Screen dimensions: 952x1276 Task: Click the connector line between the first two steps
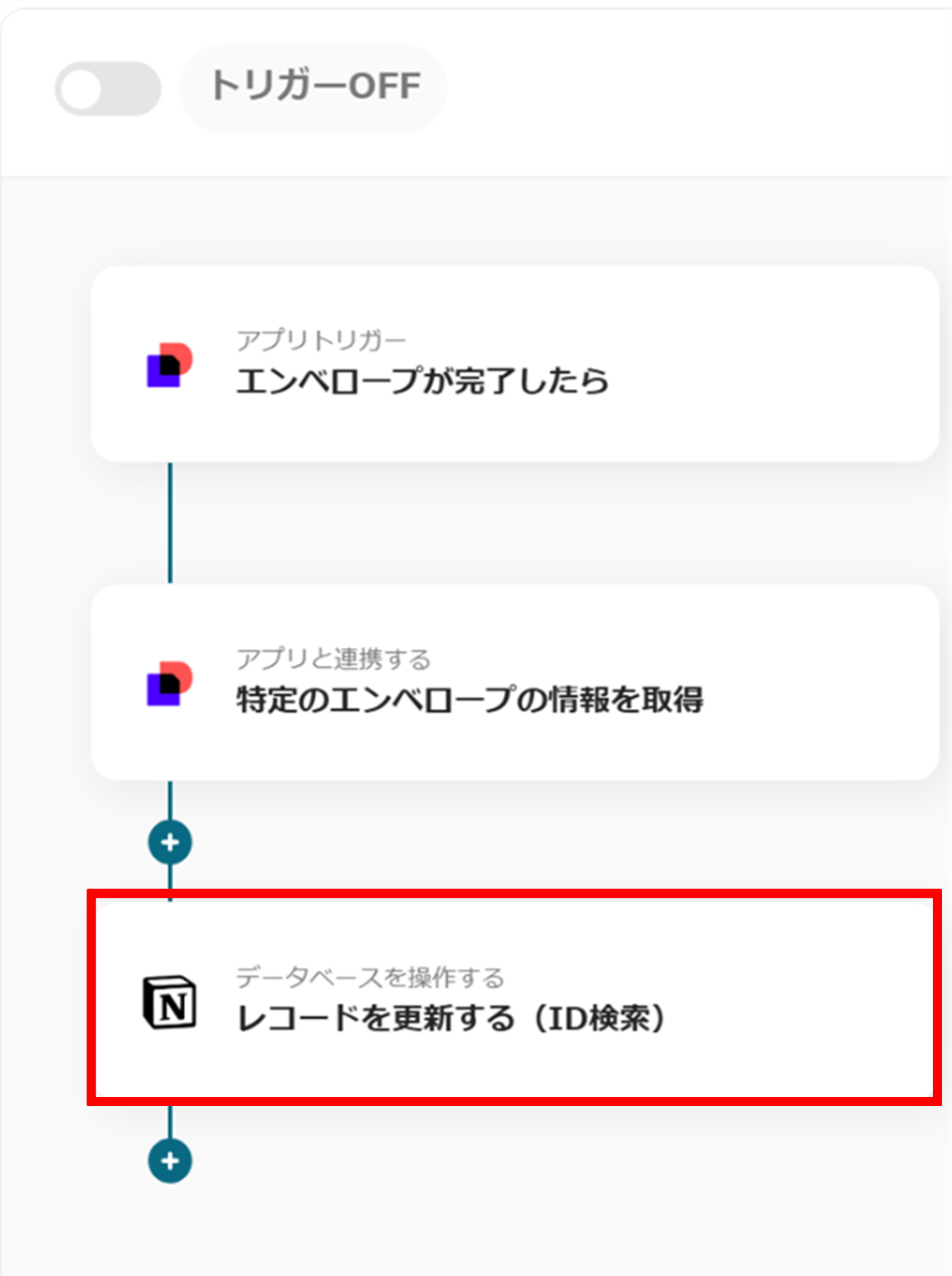[x=170, y=523]
